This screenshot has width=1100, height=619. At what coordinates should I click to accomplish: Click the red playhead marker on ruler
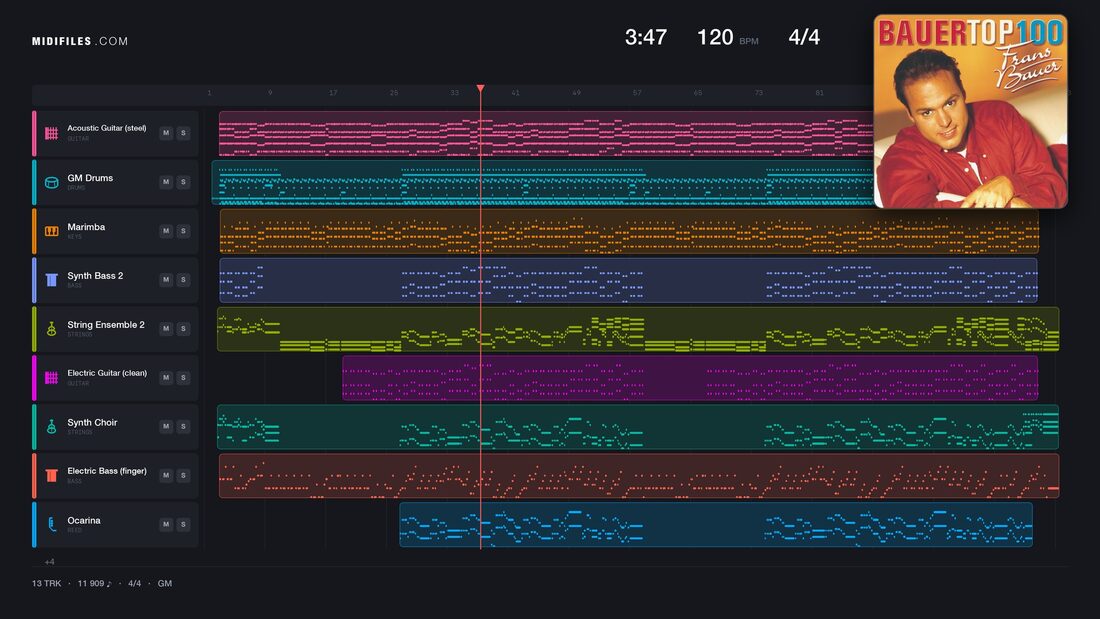[481, 88]
